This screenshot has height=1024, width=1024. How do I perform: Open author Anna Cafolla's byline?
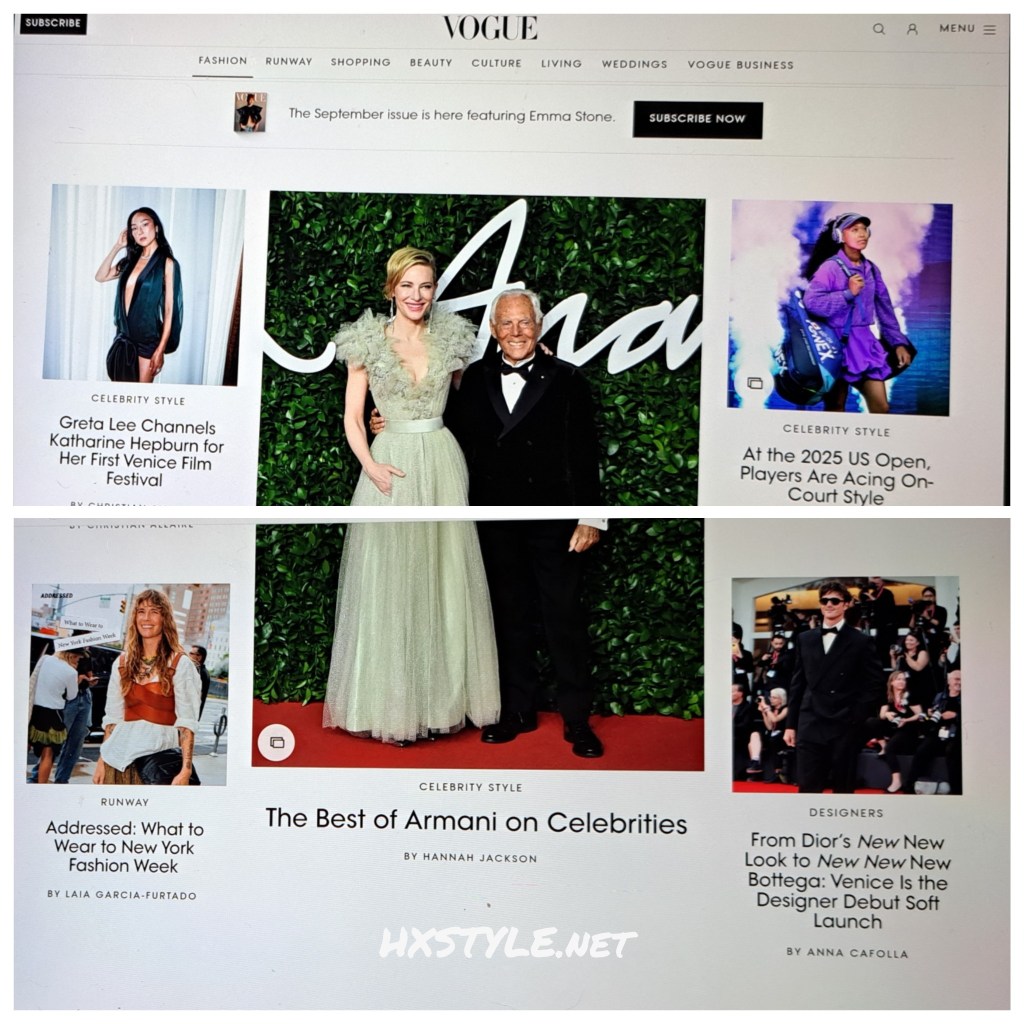(847, 953)
